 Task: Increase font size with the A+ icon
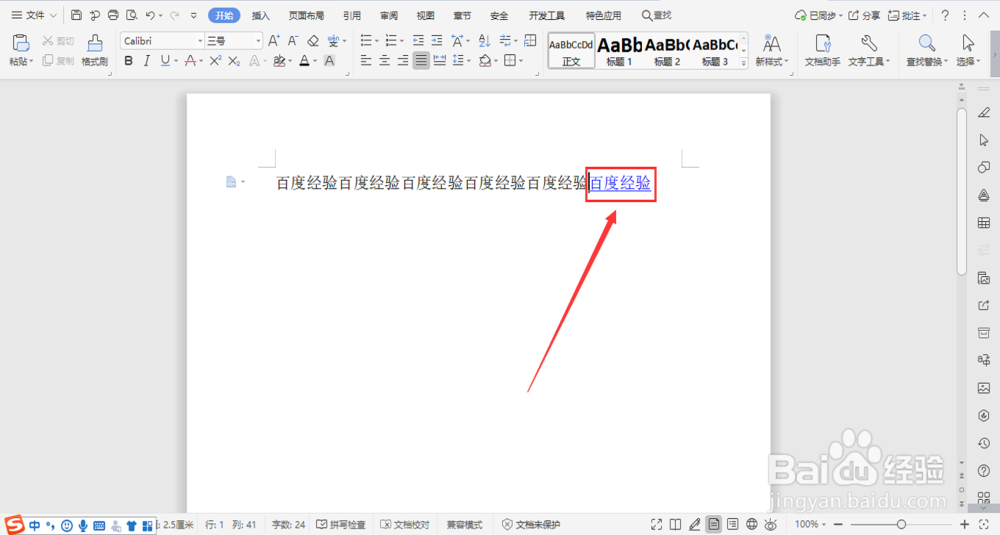point(274,41)
